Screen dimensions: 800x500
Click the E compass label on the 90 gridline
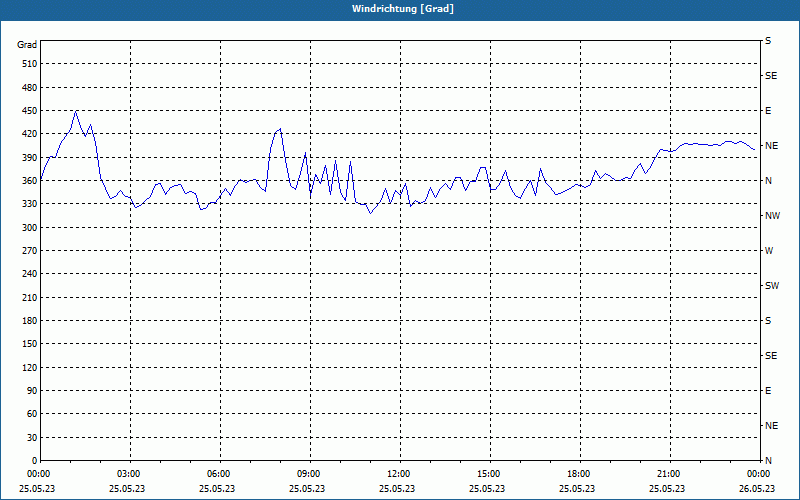768,391
